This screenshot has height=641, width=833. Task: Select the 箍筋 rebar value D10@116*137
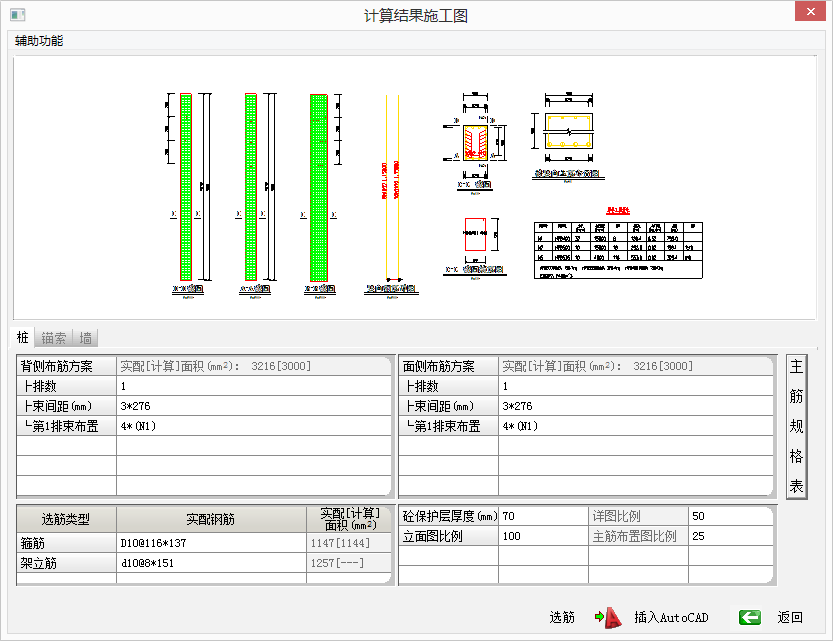point(210,543)
